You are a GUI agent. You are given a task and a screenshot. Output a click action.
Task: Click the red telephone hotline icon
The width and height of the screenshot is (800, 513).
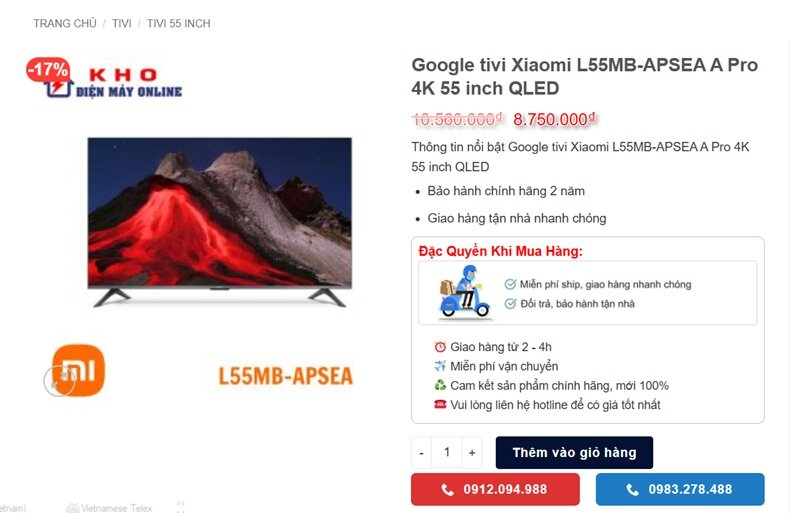tap(440, 404)
